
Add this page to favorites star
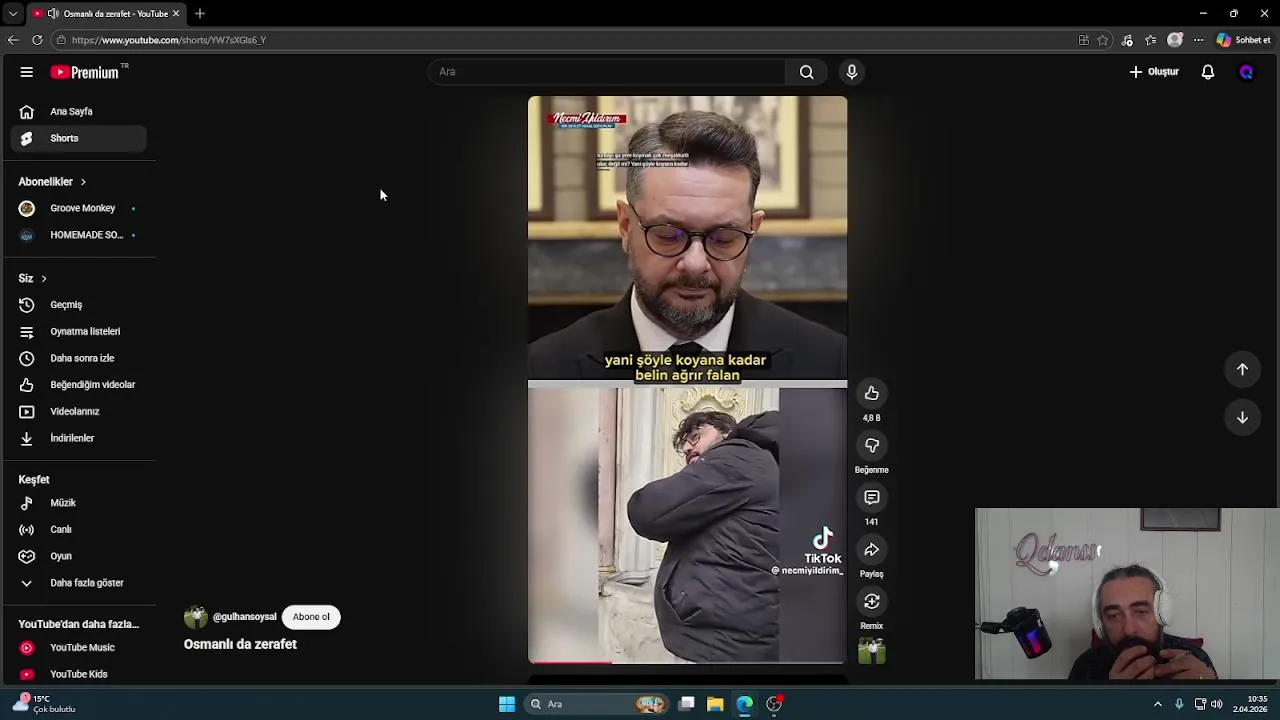[x=1103, y=40]
